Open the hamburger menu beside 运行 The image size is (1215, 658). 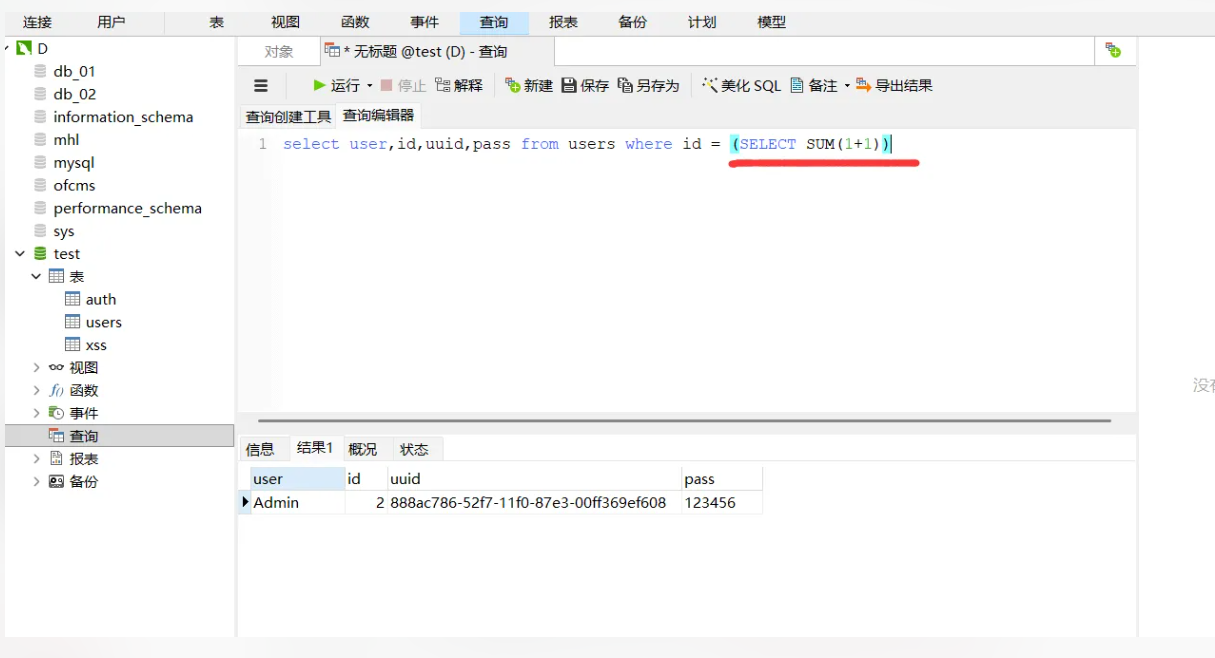pos(261,85)
